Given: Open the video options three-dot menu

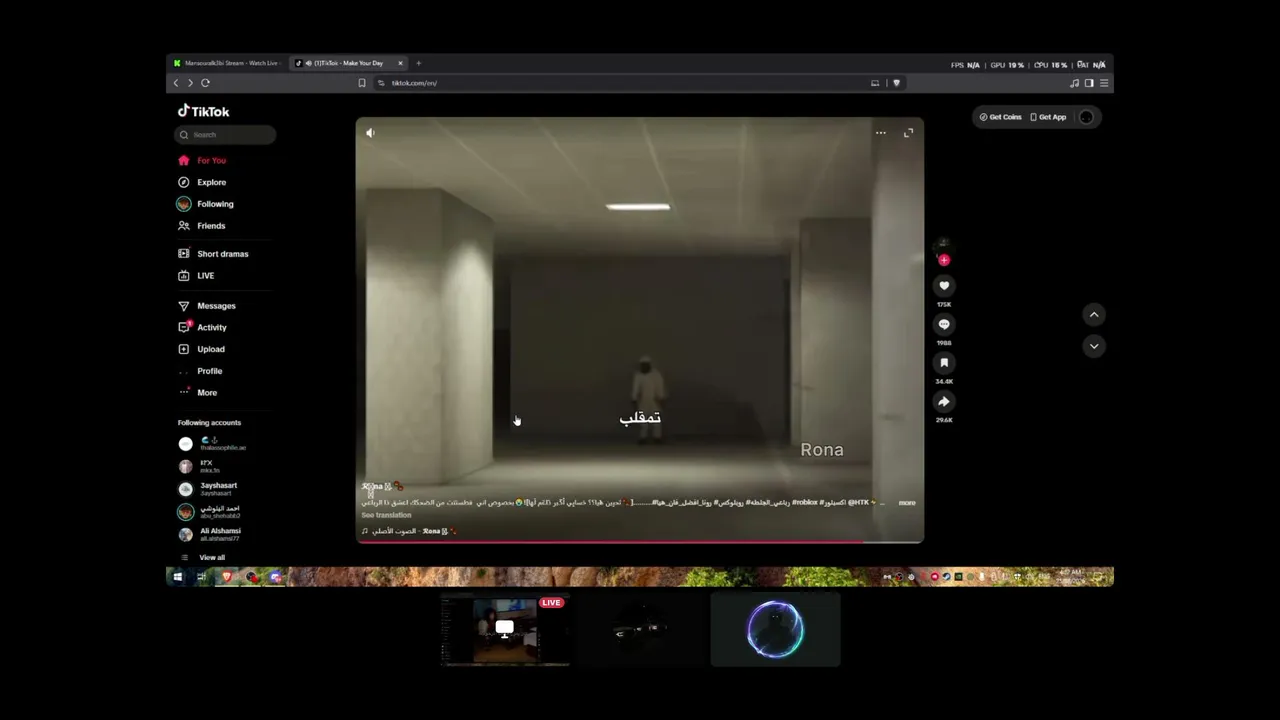Looking at the screenshot, I should point(880,133).
